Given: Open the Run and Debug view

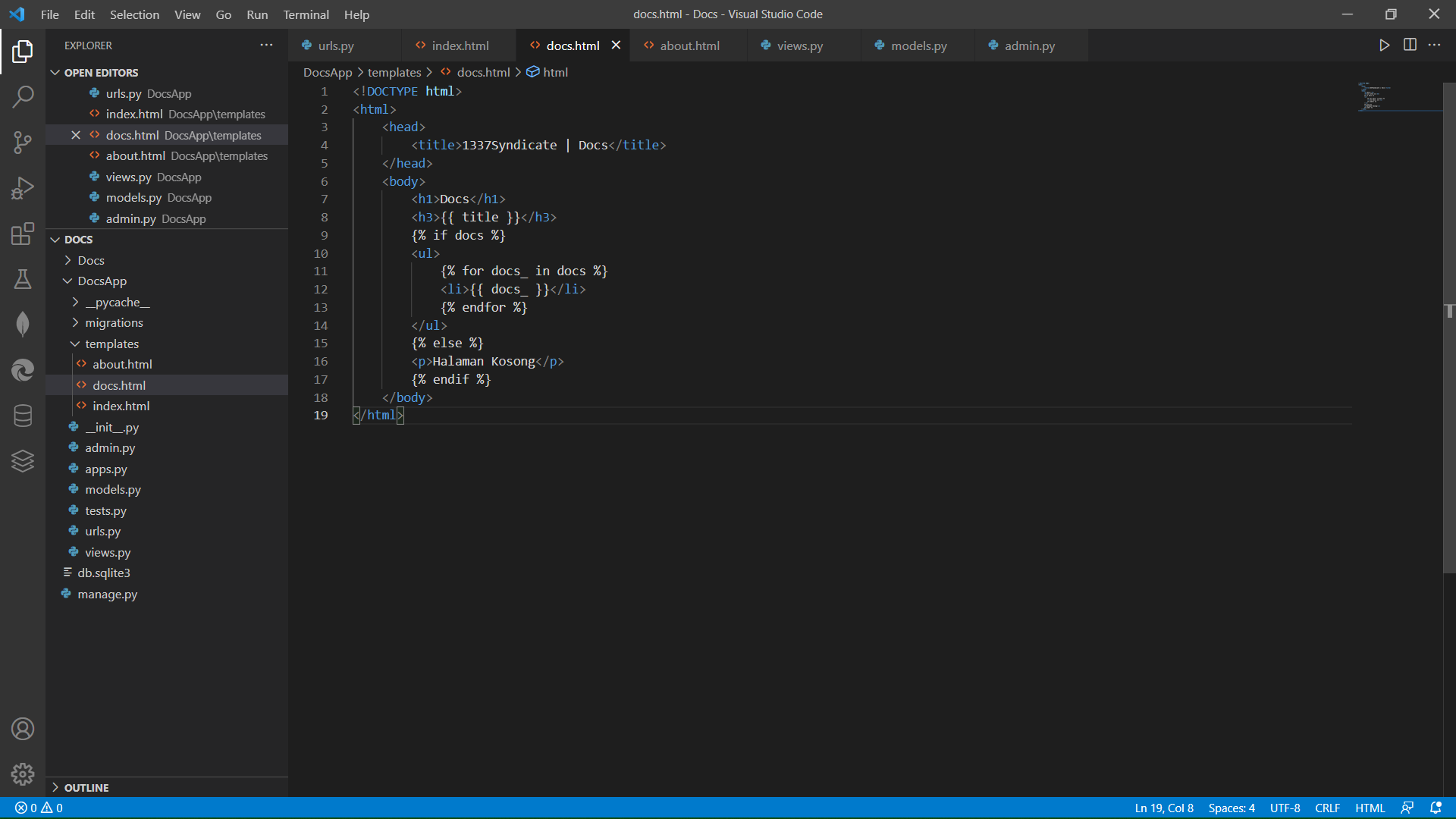Looking at the screenshot, I should point(23,188).
